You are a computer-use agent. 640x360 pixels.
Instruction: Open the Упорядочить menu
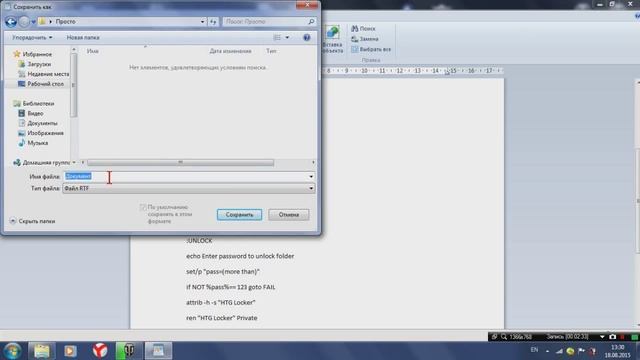(x=32, y=38)
